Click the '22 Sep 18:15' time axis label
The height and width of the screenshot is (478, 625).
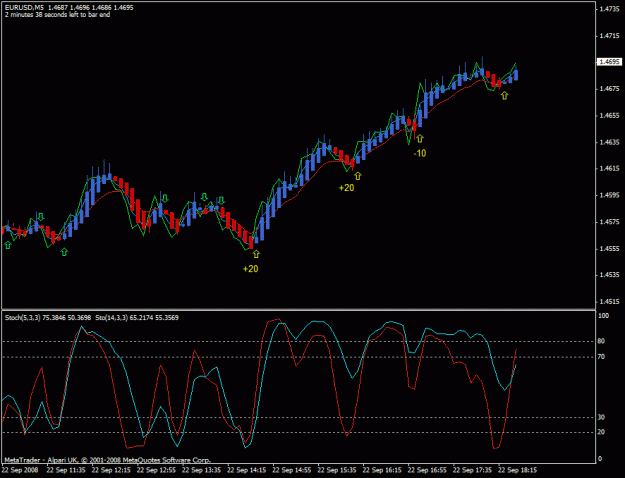pyautogui.click(x=518, y=470)
